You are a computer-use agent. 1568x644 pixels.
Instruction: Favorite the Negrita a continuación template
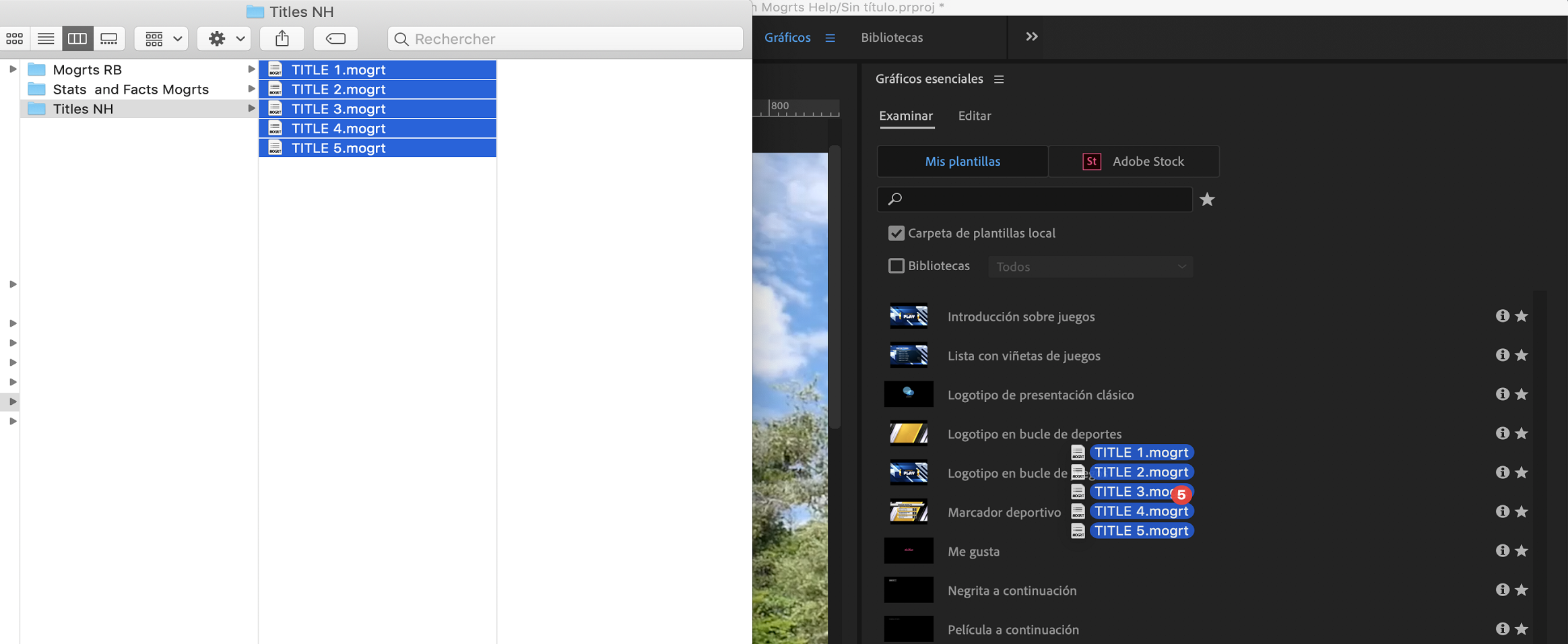(x=1522, y=589)
